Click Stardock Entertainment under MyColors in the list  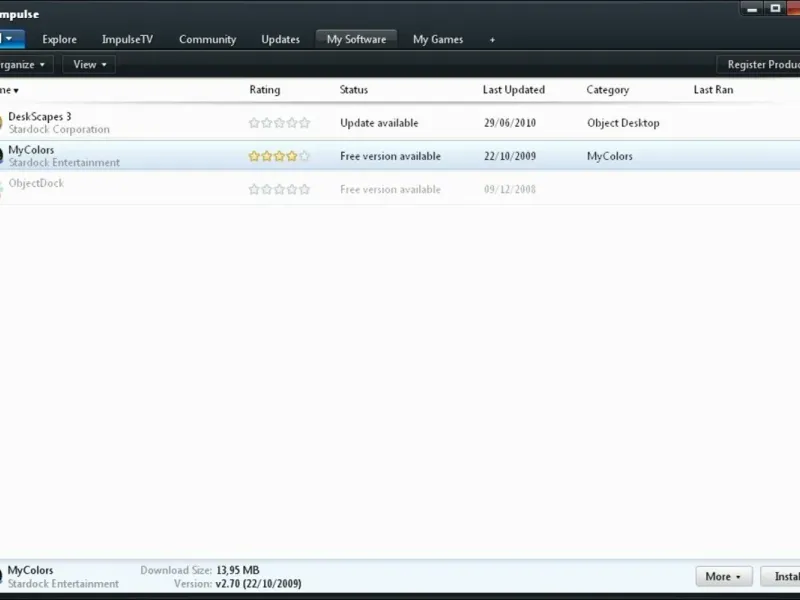coord(64,163)
